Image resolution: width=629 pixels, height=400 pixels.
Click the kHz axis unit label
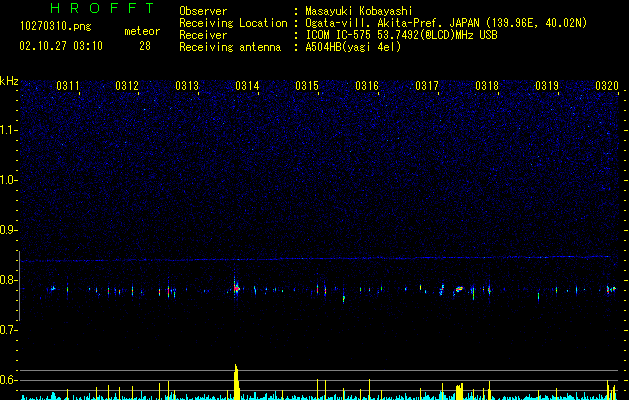(x=9, y=81)
